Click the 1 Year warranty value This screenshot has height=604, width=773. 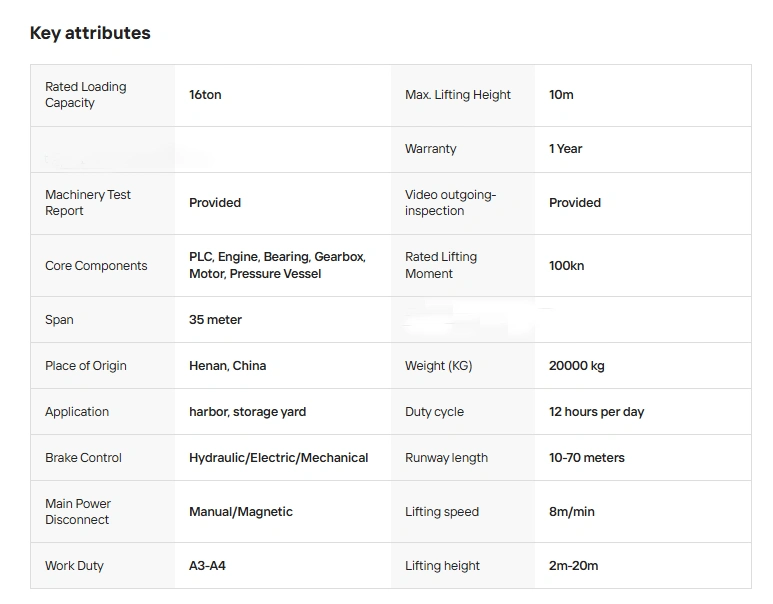coord(565,149)
